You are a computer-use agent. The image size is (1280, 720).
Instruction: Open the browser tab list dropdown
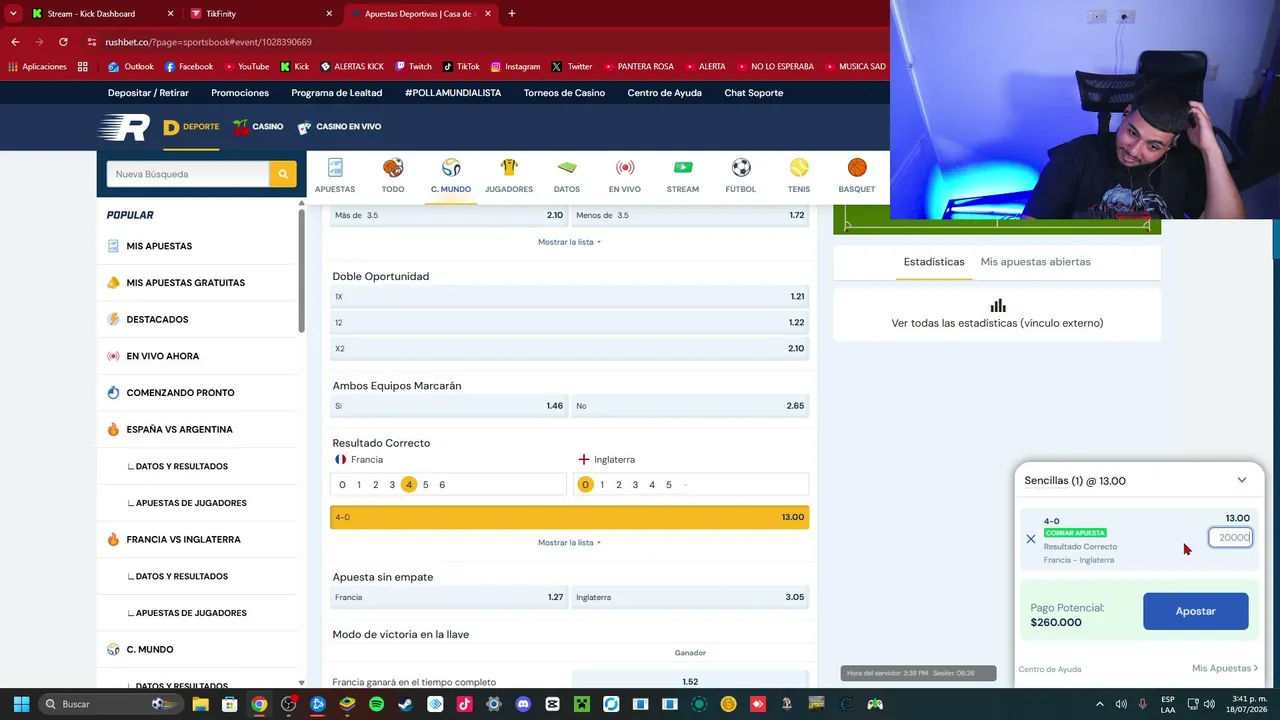point(13,14)
